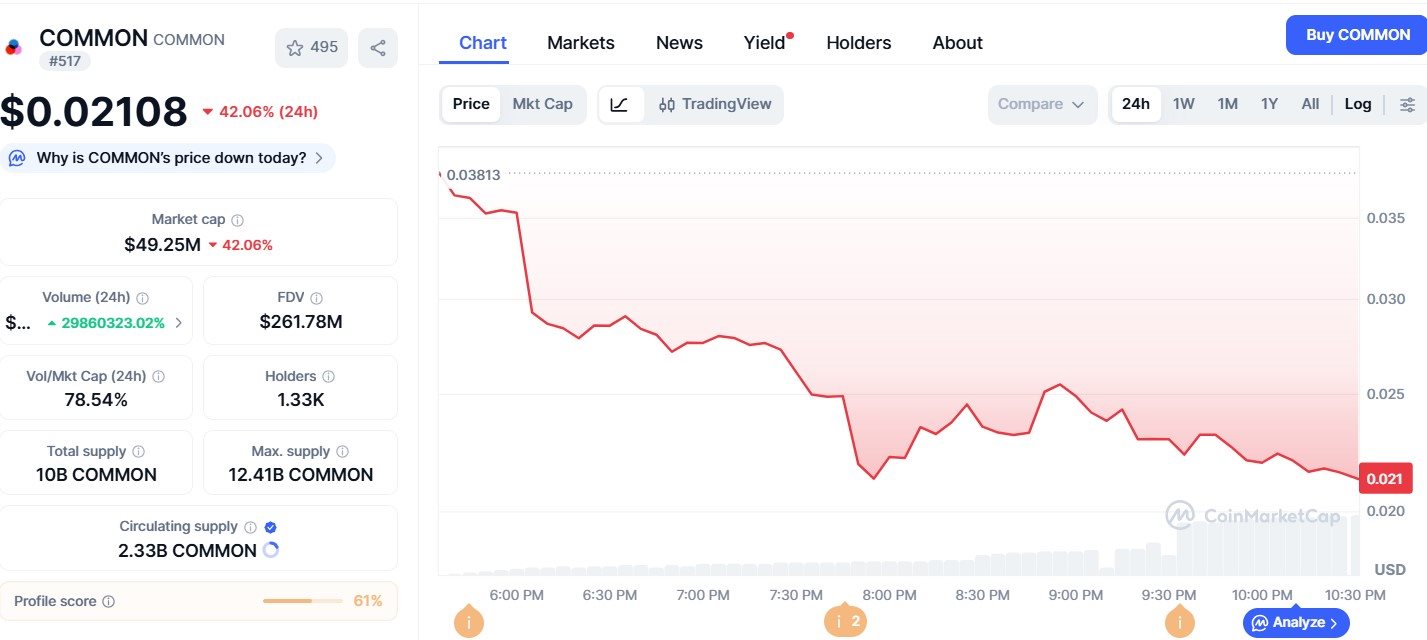Click the share icon button
Image resolution: width=1427 pixels, height=640 pixels.
coord(378,48)
